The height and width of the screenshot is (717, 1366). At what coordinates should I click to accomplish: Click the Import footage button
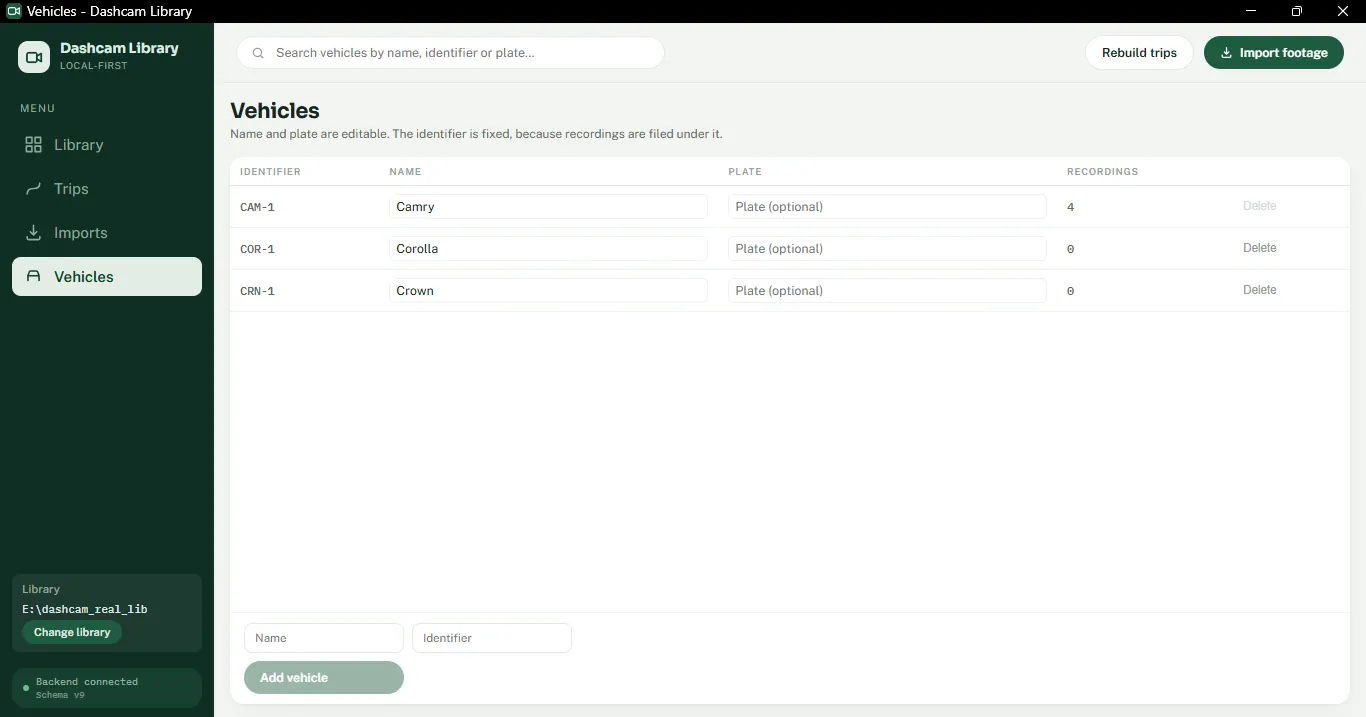(1274, 53)
